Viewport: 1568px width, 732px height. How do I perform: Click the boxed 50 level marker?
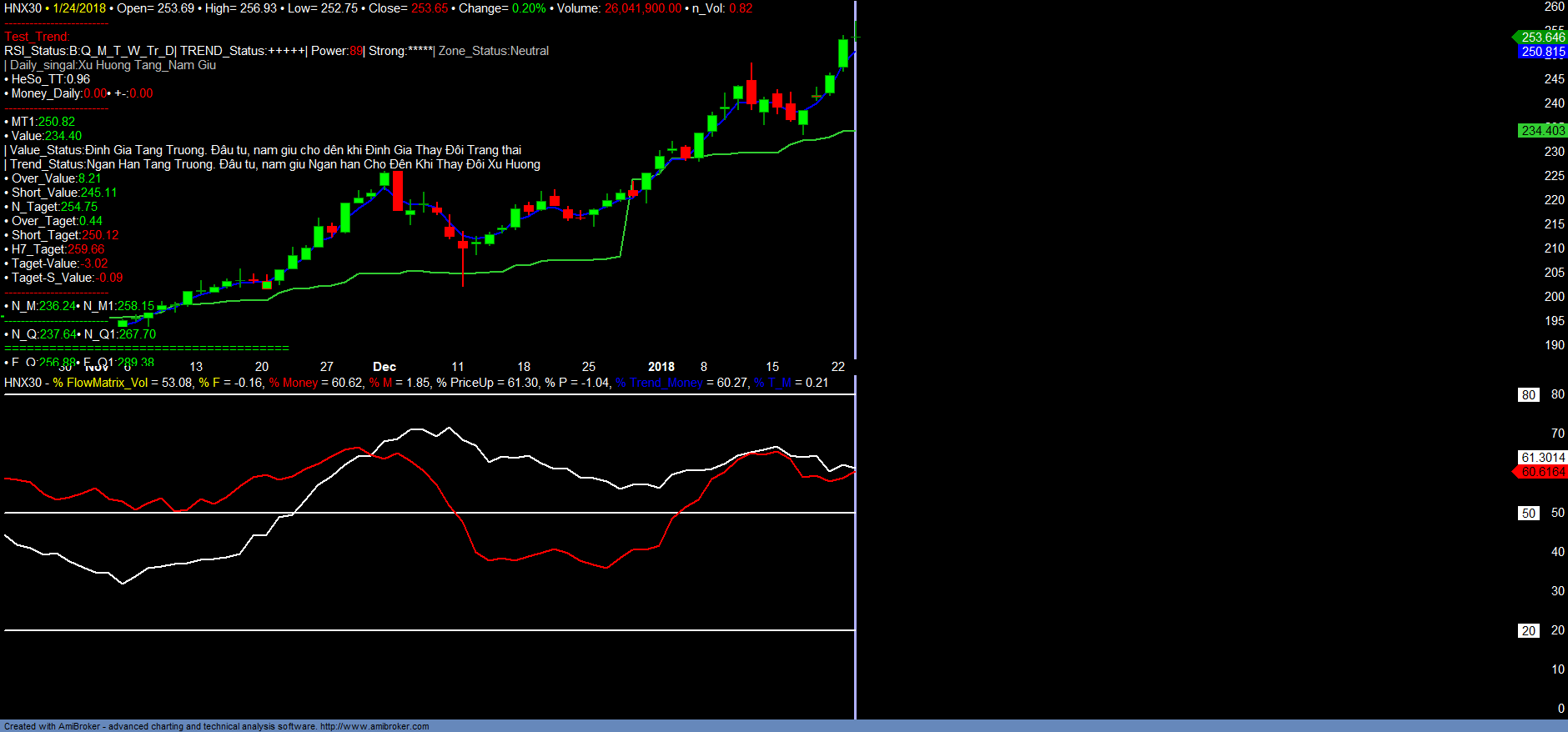point(1528,514)
